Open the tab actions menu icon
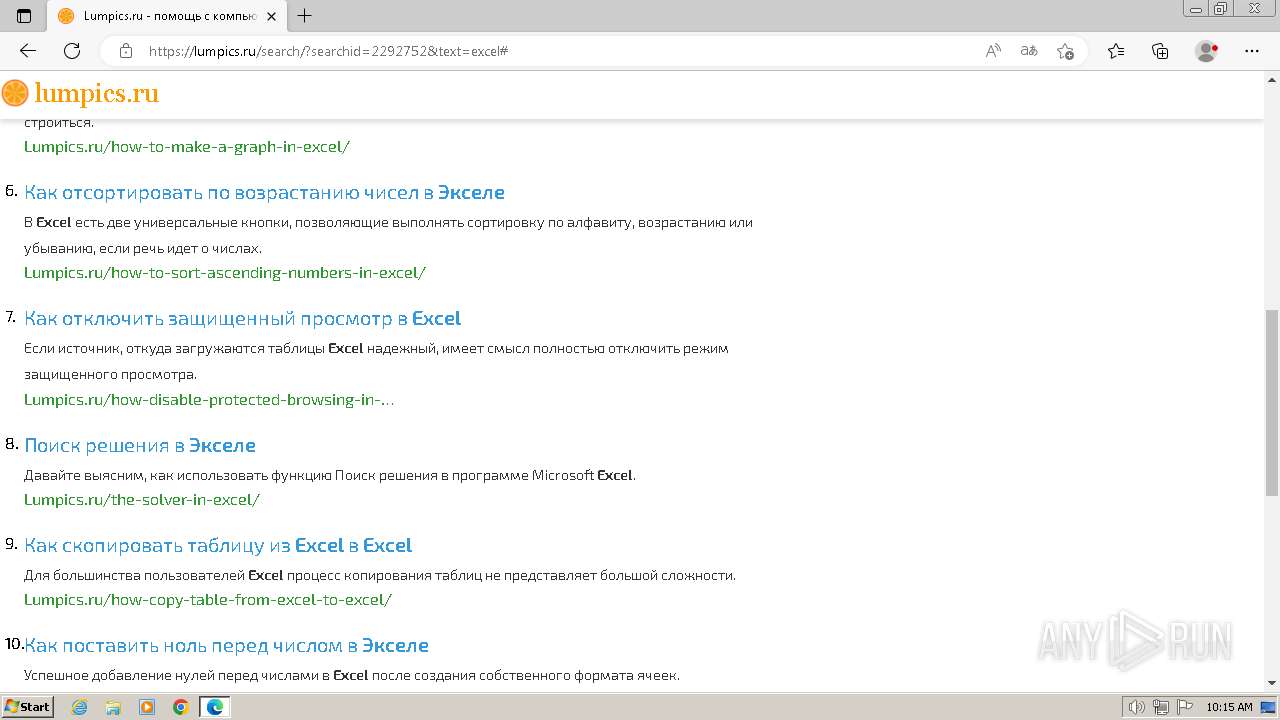 (x=24, y=16)
